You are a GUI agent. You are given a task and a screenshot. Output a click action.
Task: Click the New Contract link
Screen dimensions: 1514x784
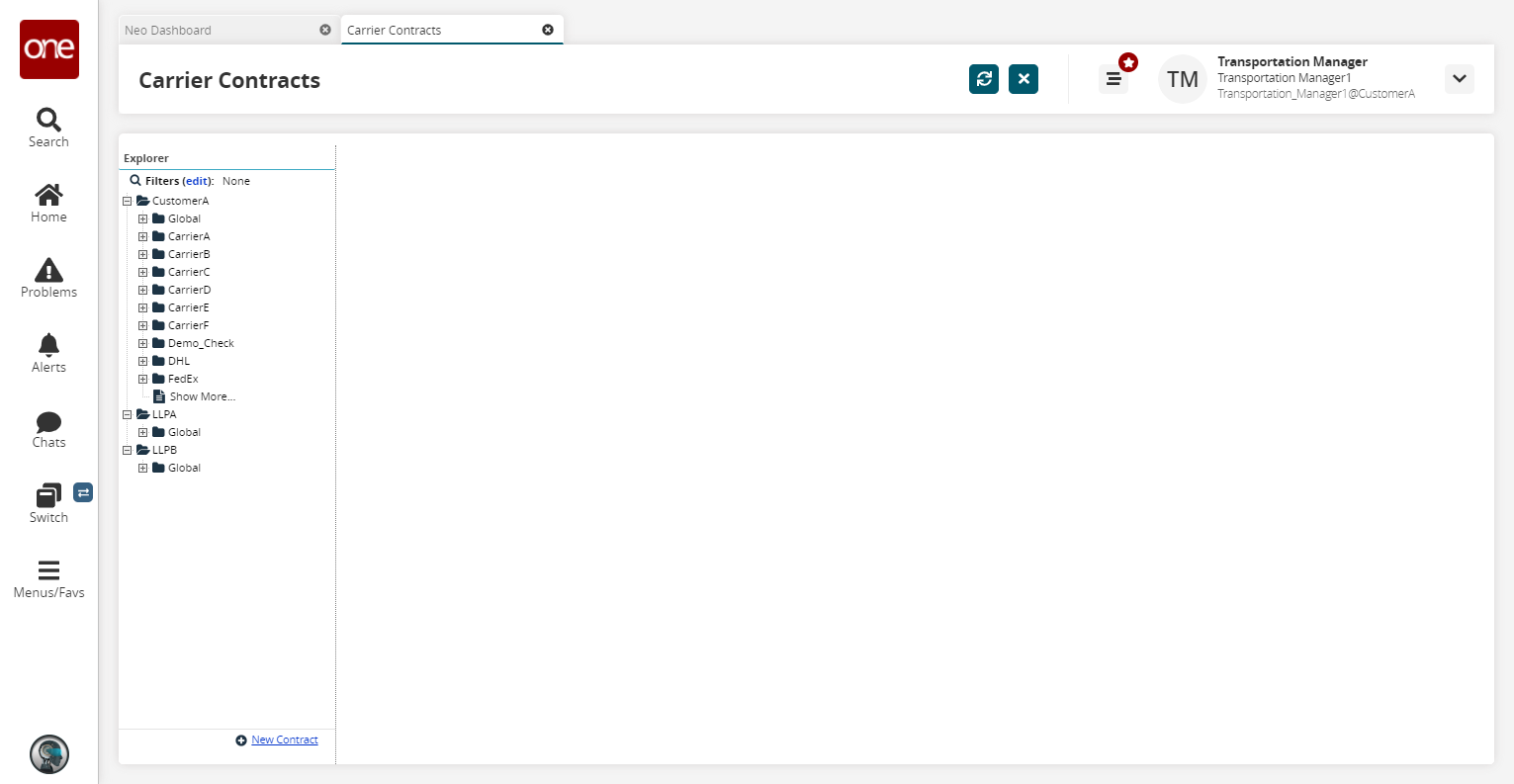285,740
